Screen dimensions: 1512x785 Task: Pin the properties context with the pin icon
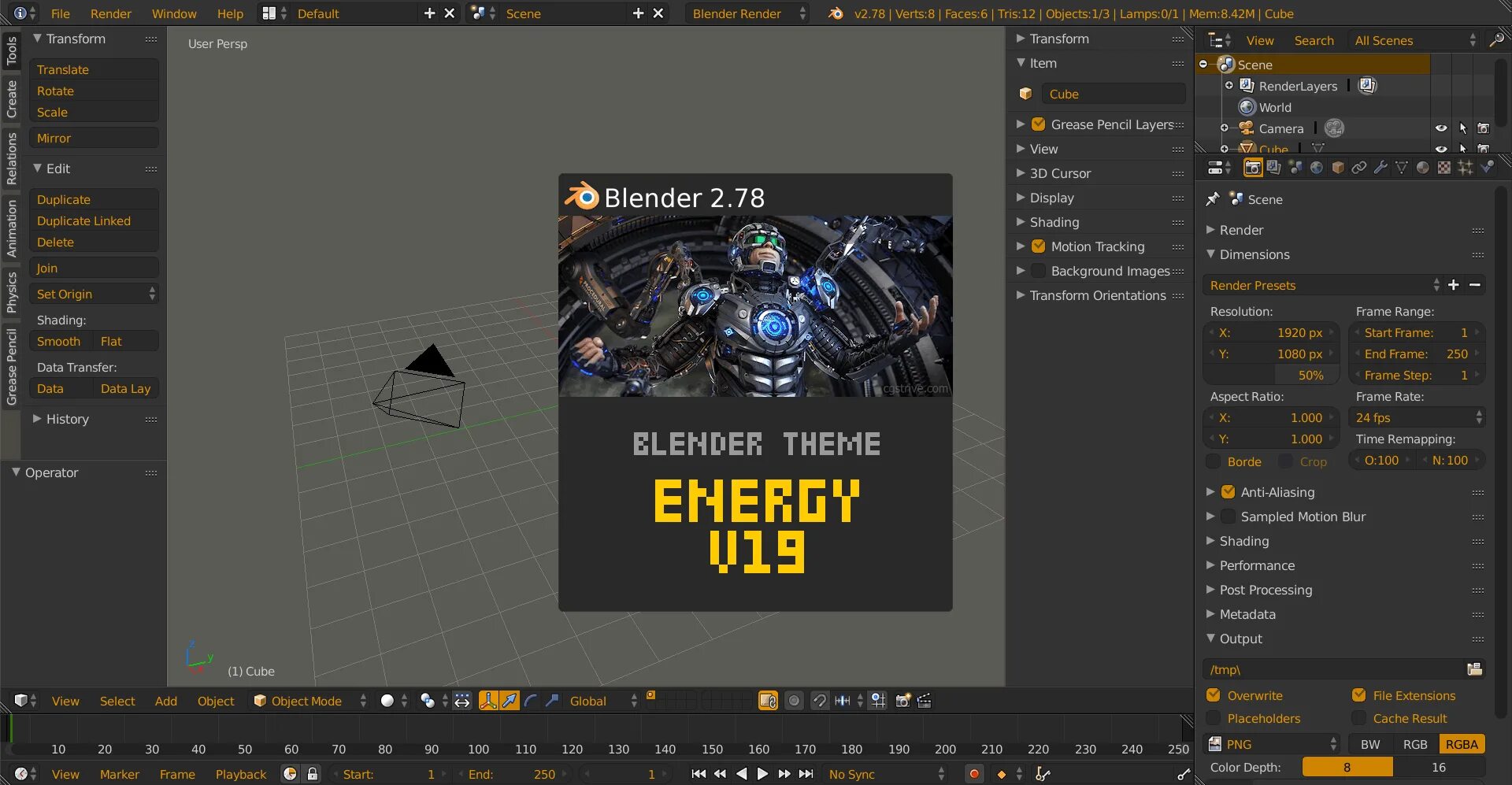tap(1213, 199)
